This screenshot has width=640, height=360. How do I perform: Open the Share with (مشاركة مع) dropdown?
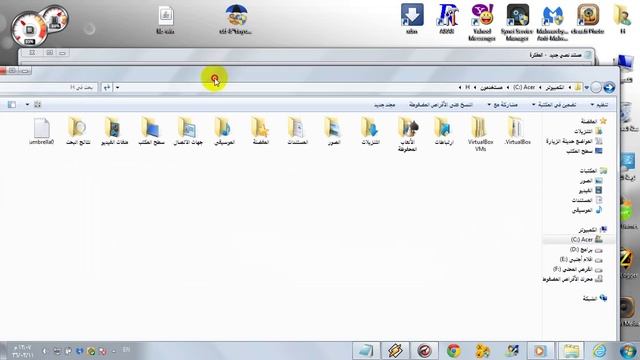502,105
